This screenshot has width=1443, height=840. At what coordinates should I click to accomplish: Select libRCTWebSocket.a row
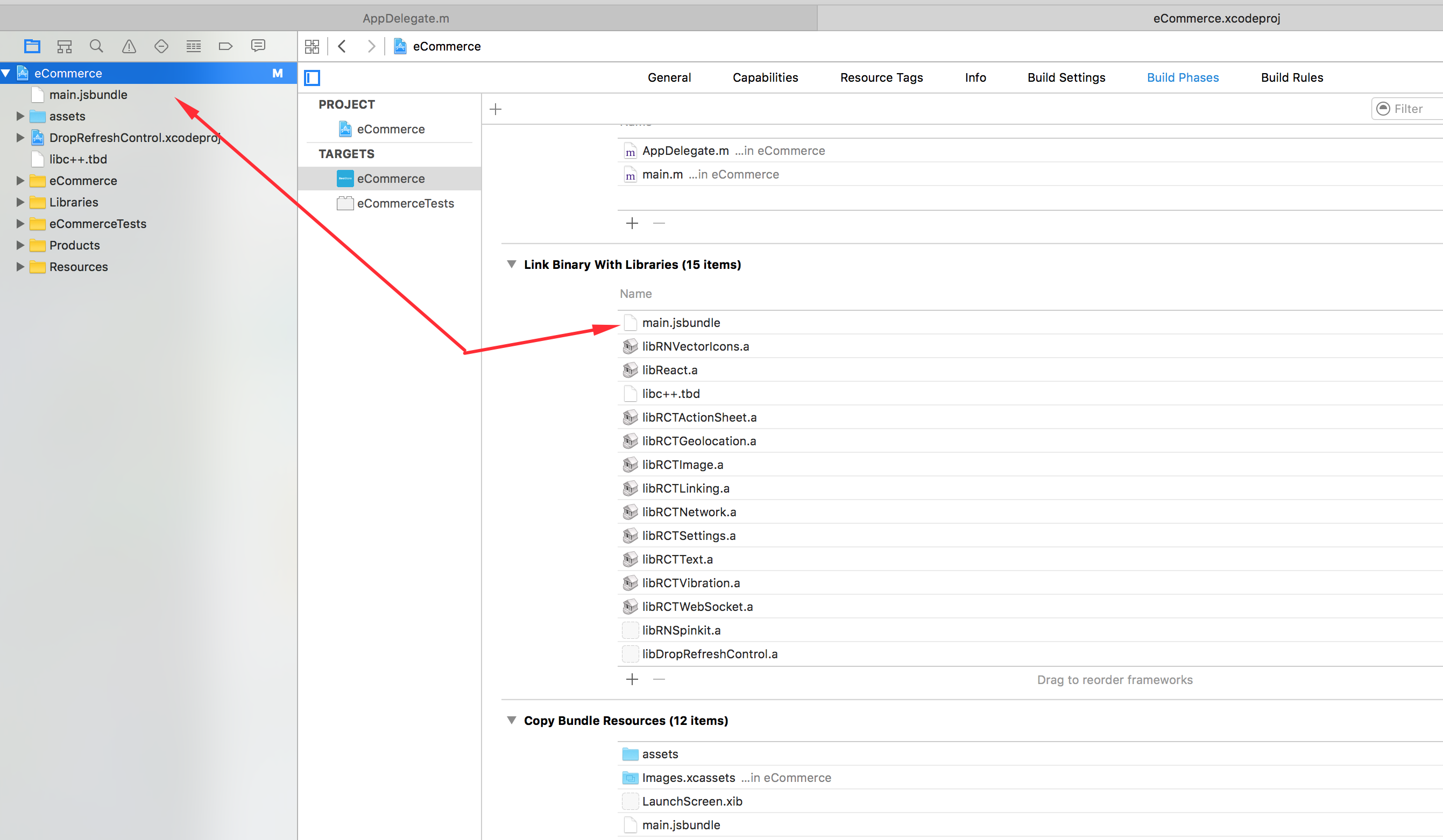tap(1030, 607)
